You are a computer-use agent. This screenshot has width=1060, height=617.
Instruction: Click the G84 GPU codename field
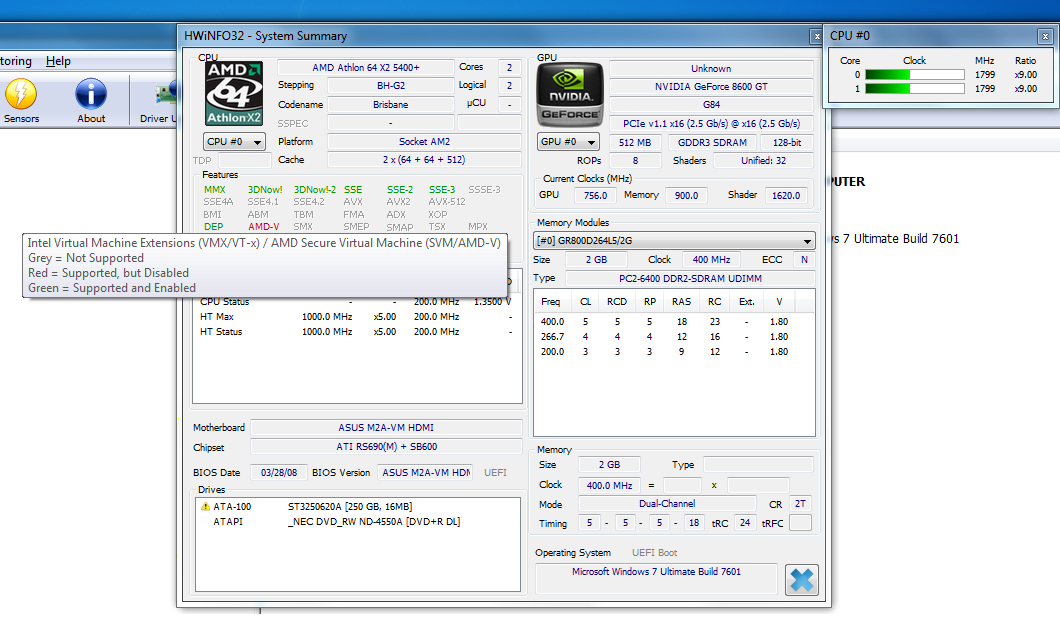(x=711, y=105)
